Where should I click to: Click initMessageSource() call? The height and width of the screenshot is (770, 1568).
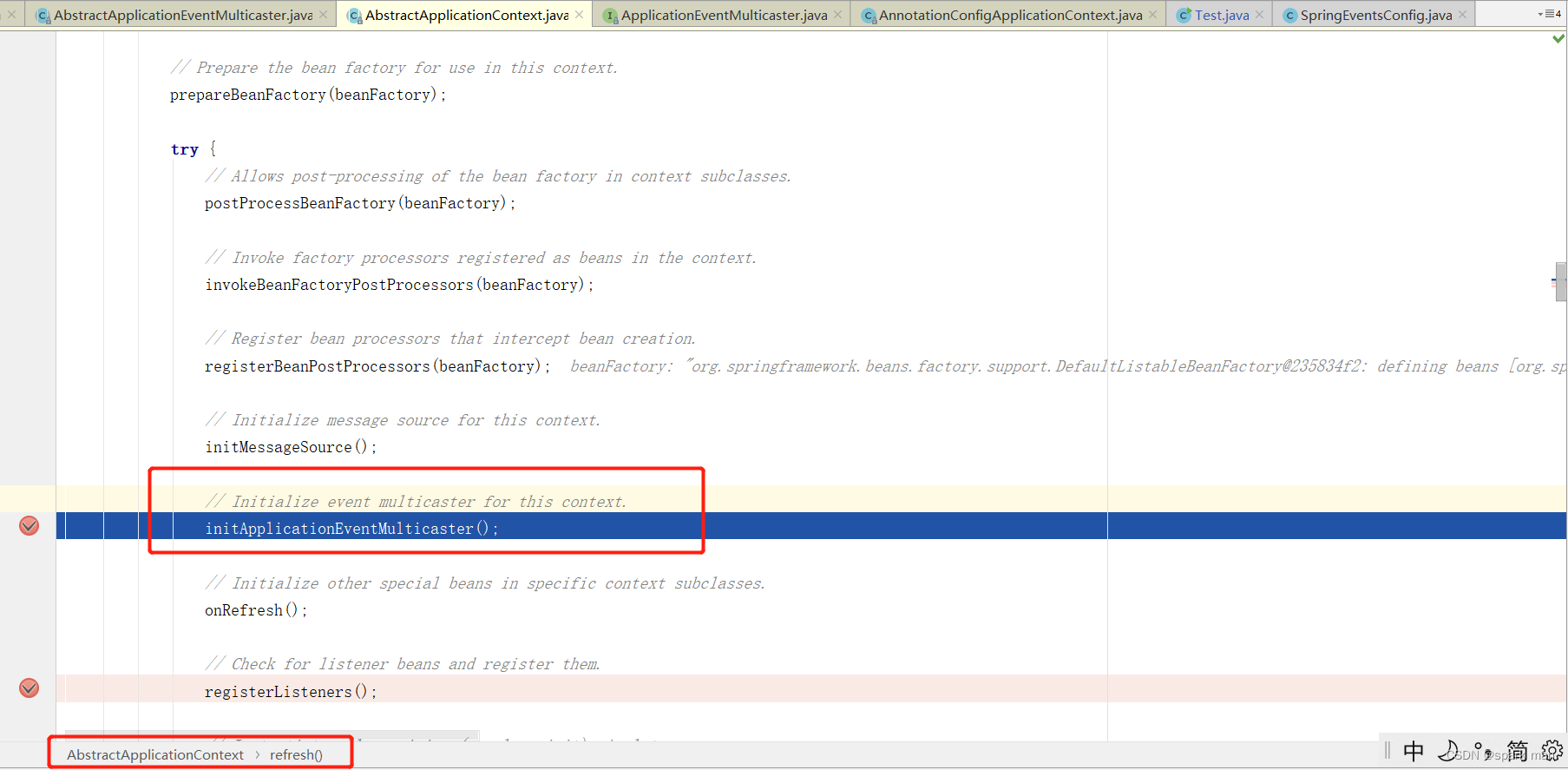click(291, 447)
